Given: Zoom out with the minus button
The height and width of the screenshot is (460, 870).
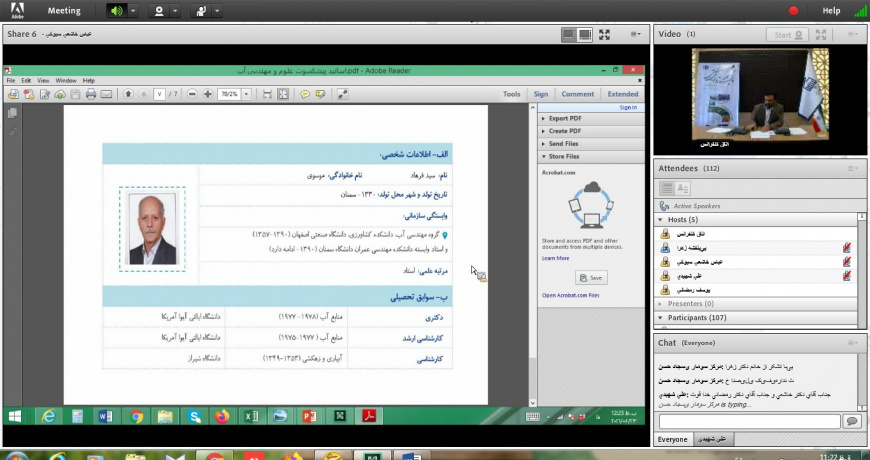Looking at the screenshot, I should click(x=193, y=94).
